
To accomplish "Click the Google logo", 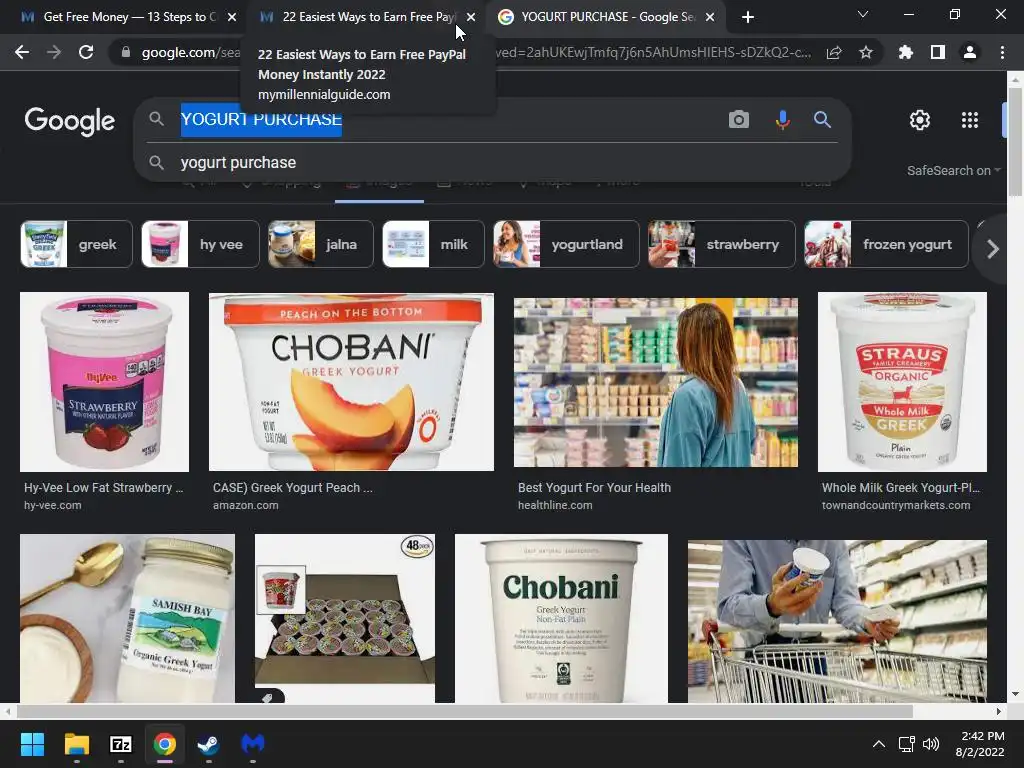I will [70, 121].
